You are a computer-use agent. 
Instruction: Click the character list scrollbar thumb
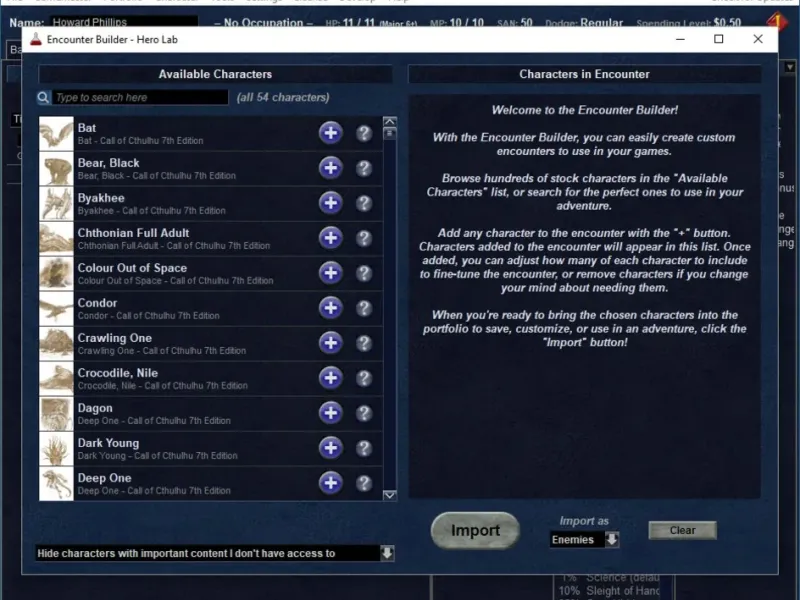[390, 134]
